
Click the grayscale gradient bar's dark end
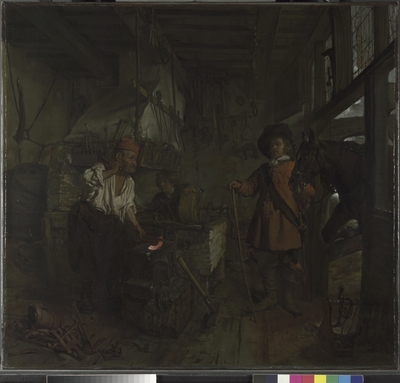coord(53,378)
